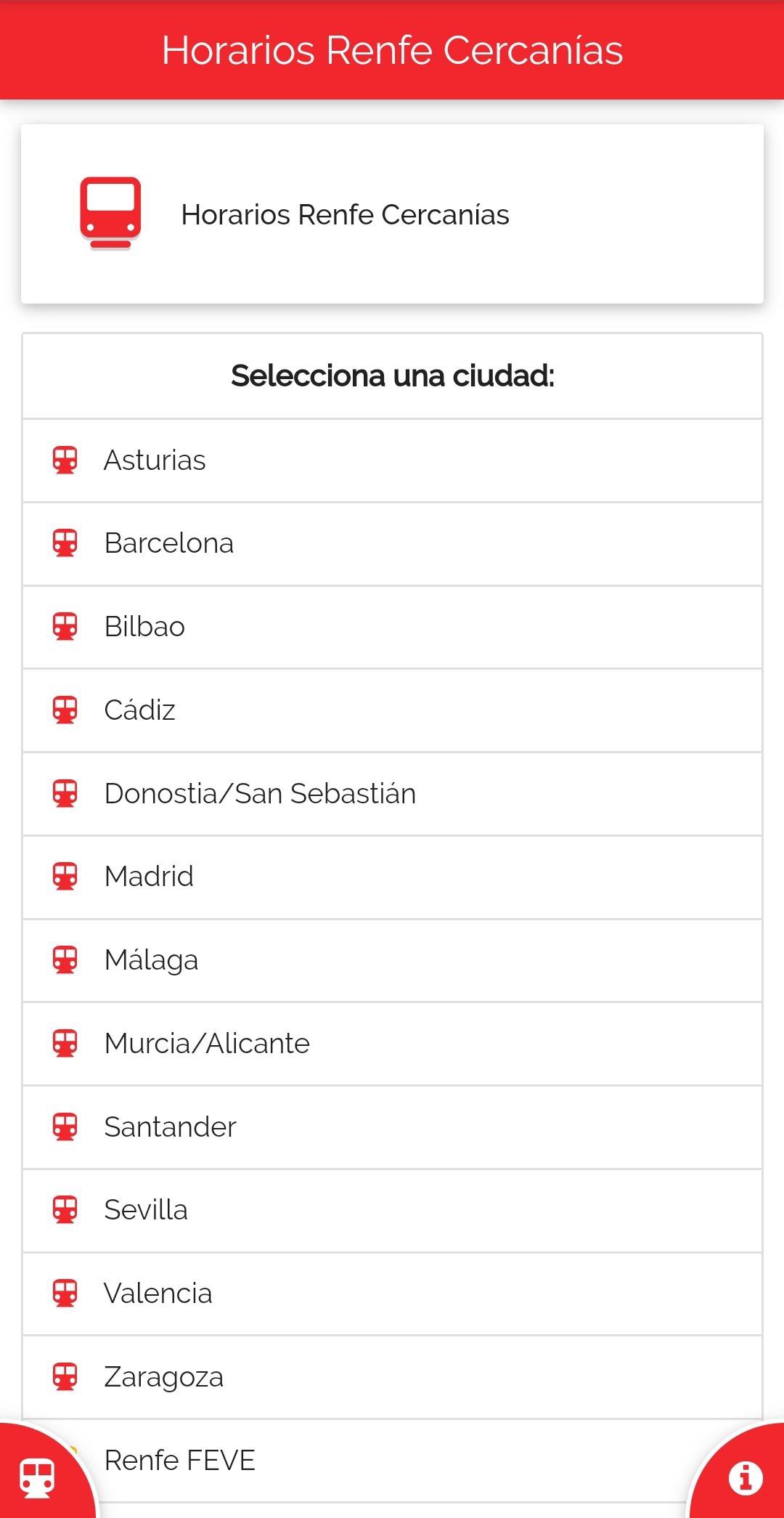Tap the red header bar title

[x=392, y=50]
